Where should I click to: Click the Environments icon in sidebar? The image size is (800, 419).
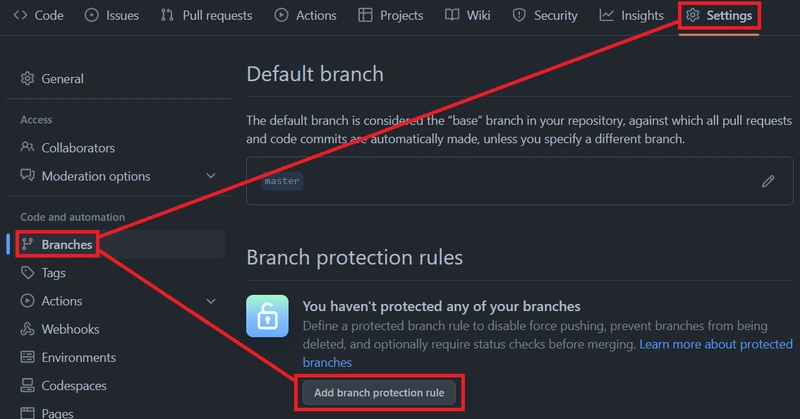coord(28,357)
